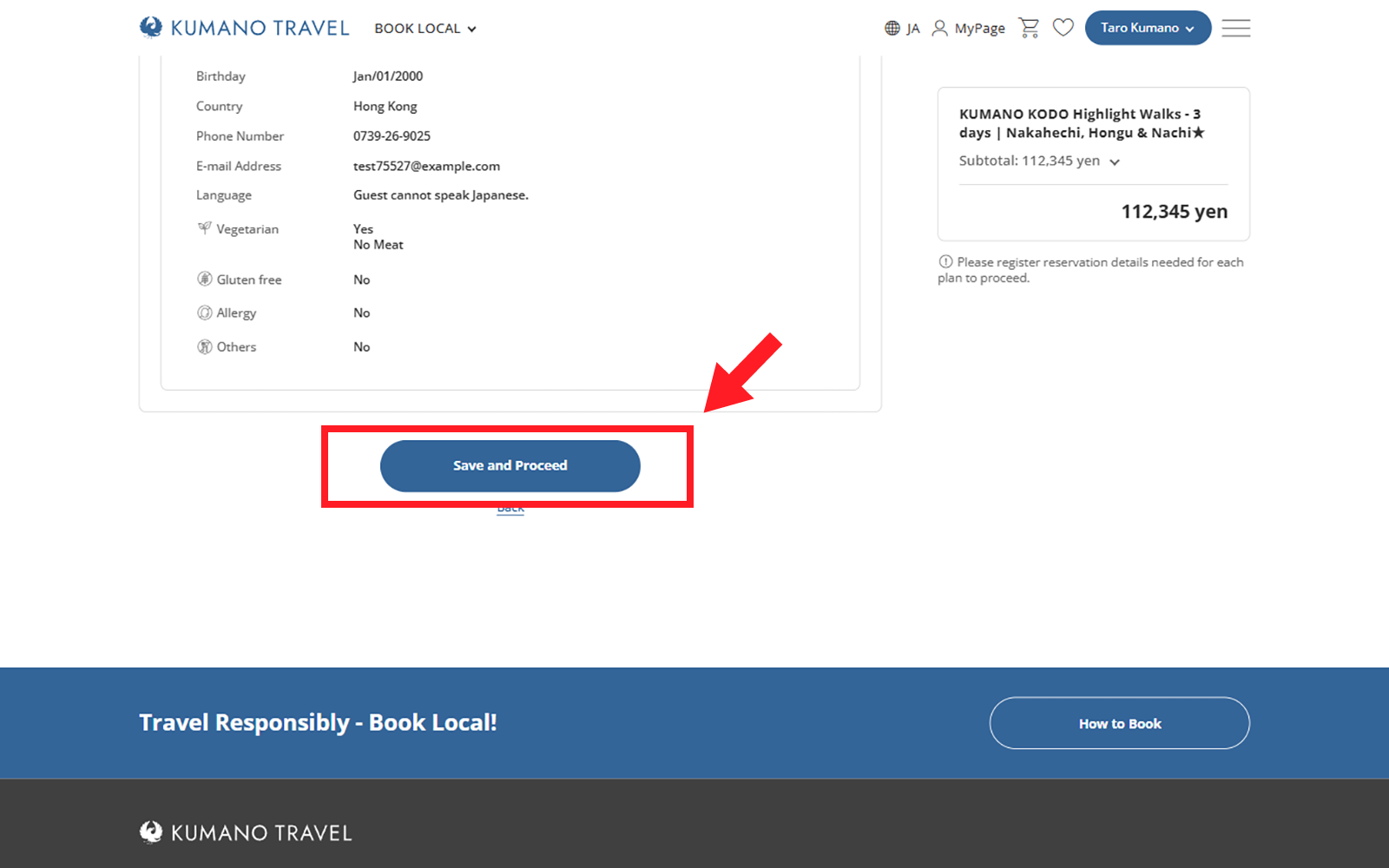Click the Others dietary icon
The image size is (1389, 868).
pyautogui.click(x=205, y=346)
